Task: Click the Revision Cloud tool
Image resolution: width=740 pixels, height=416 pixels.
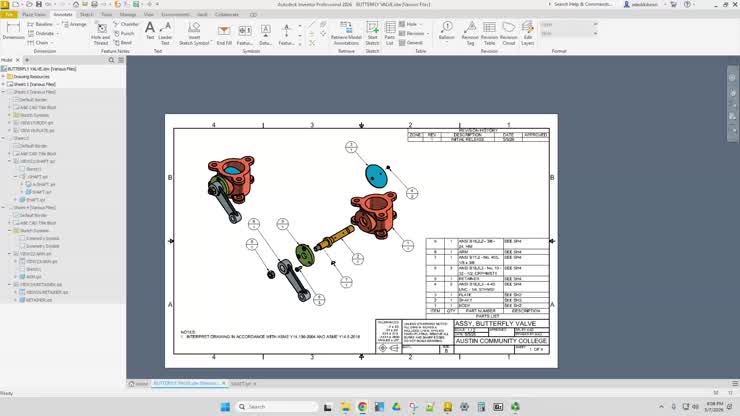Action: click(508, 33)
